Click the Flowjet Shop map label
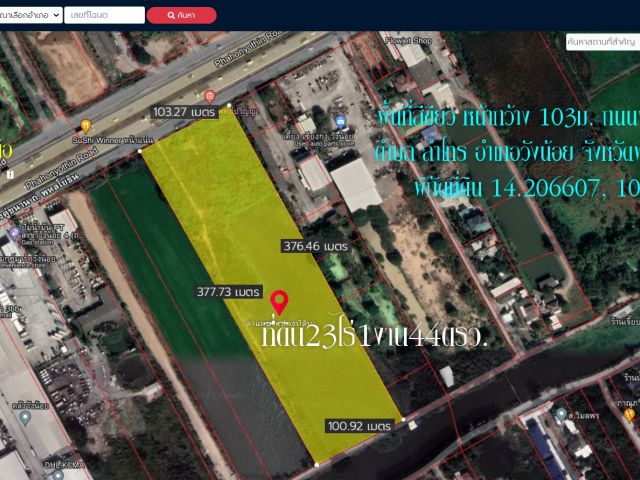This screenshot has height=480, width=640. pos(408,41)
